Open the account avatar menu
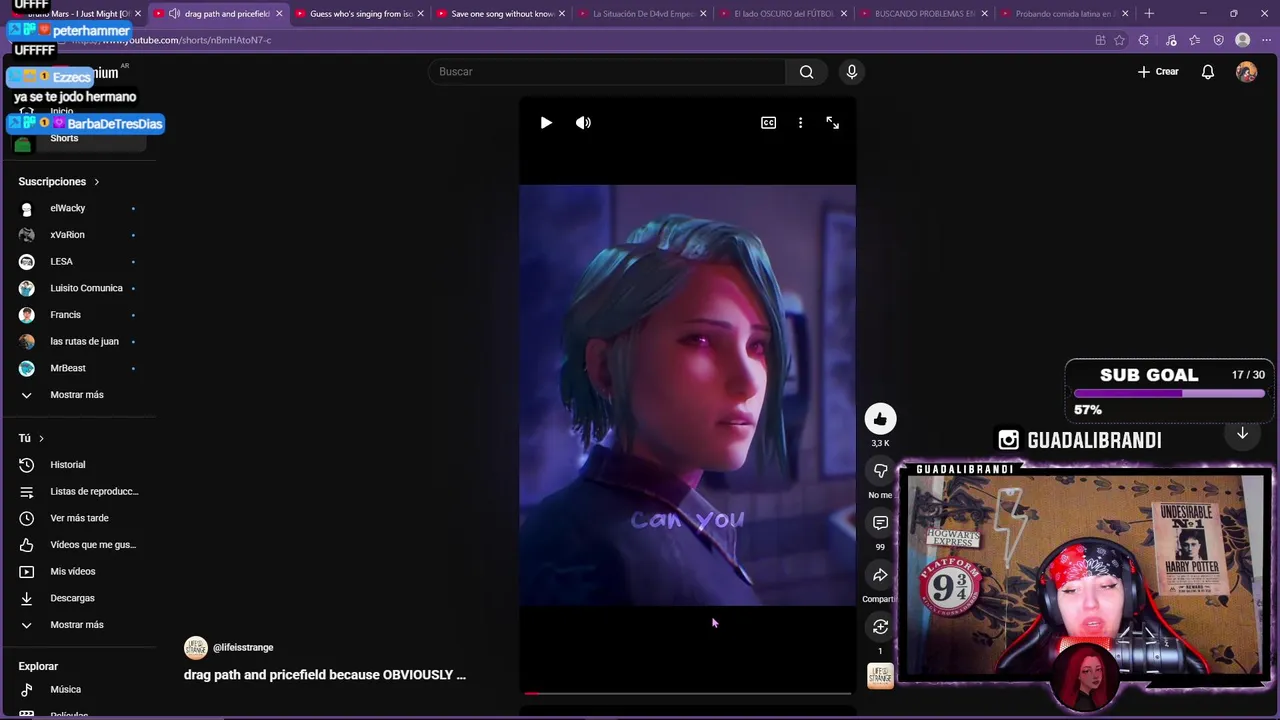 (x=1246, y=72)
